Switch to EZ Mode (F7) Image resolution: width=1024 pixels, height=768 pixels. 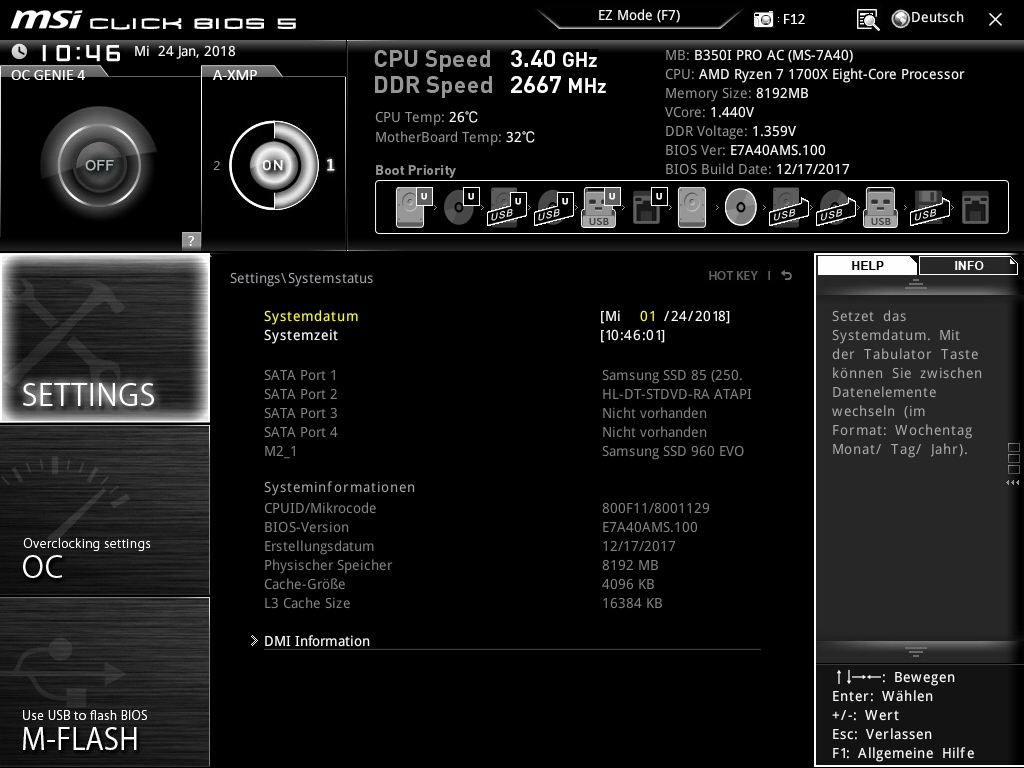click(x=639, y=15)
